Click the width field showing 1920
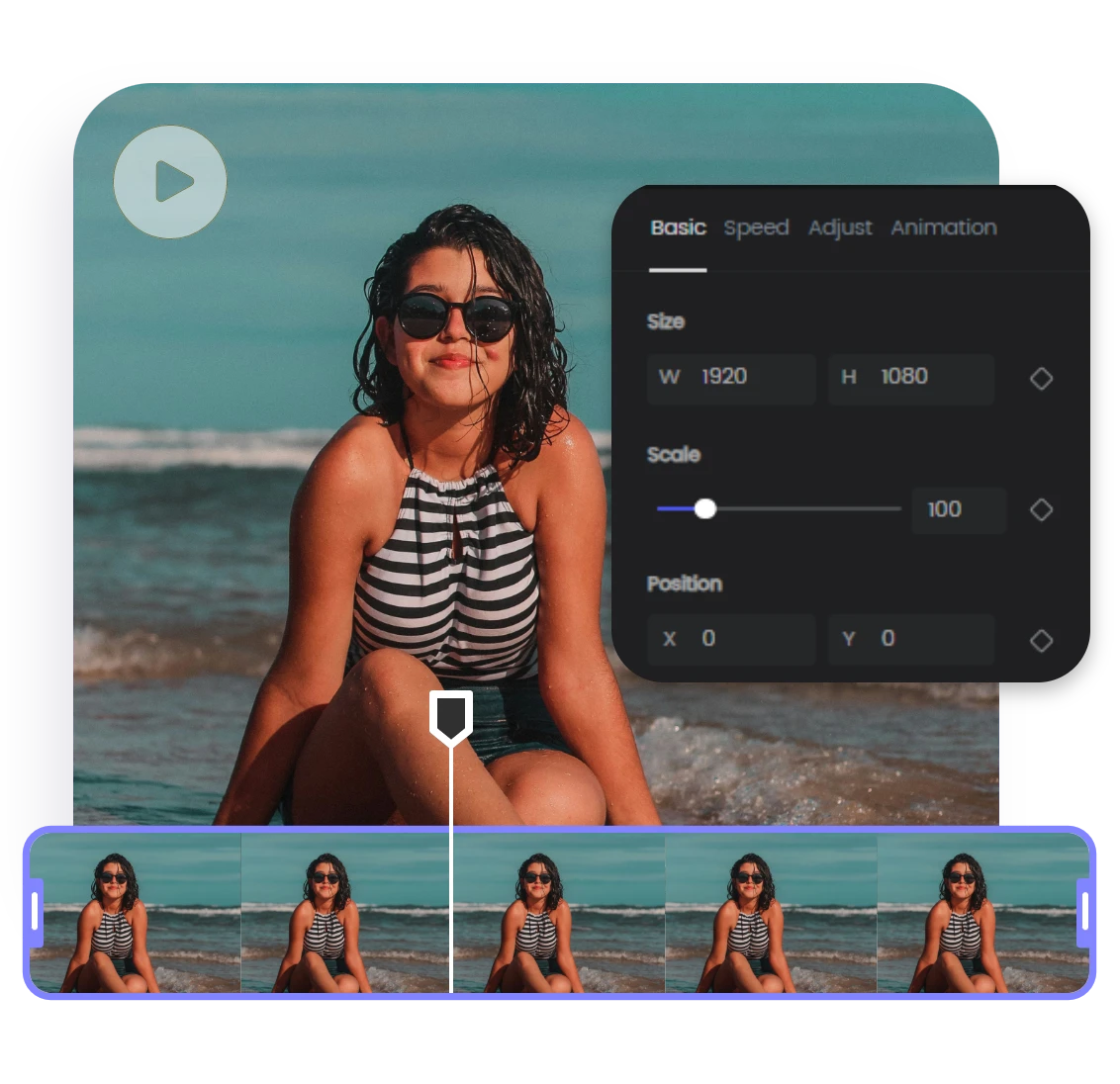Image resolution: width=1120 pixels, height=1084 pixels. pos(731,379)
